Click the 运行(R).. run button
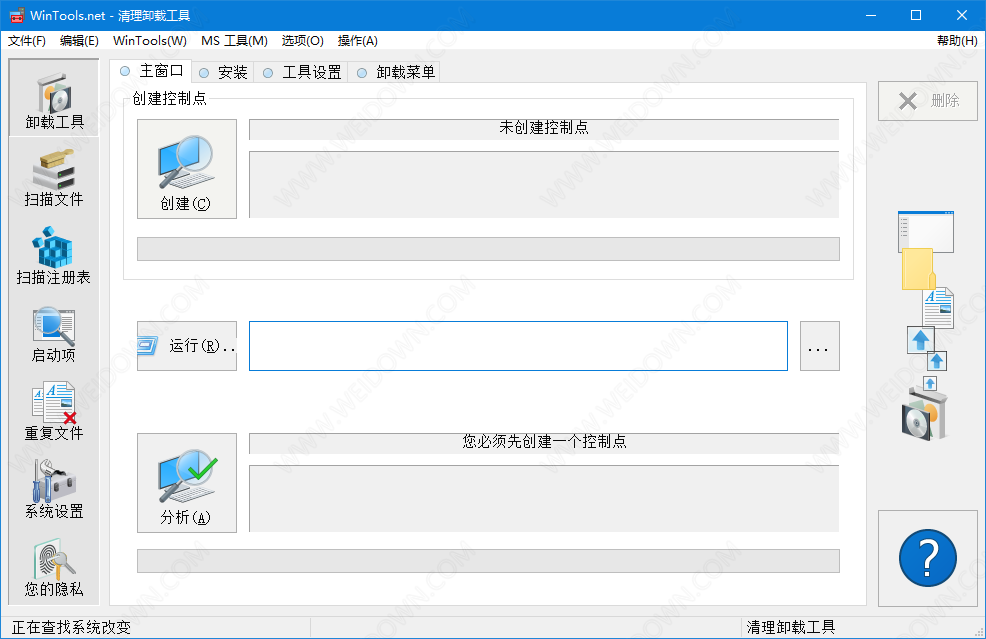Viewport: 986px width, 639px height. [187, 346]
